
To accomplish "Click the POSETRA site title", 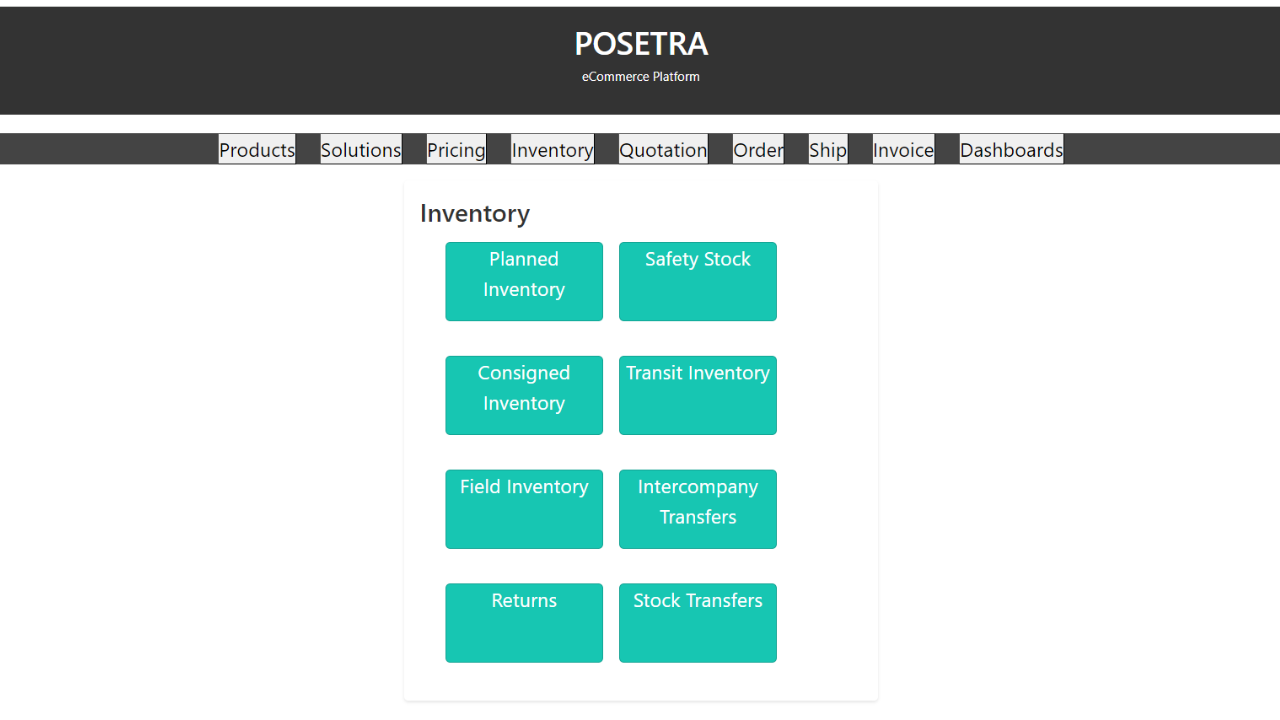I will click(641, 44).
